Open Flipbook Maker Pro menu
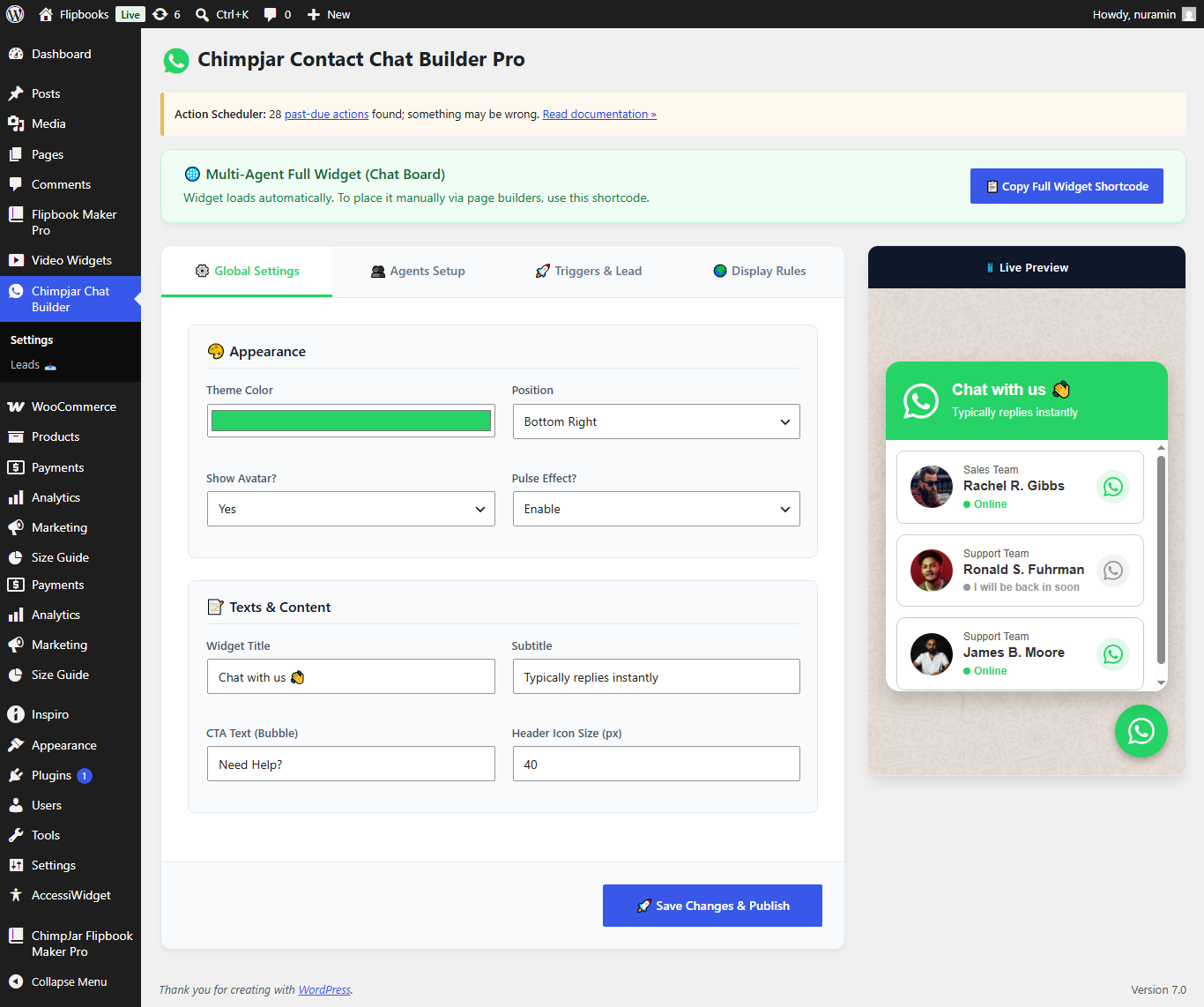 (x=71, y=222)
